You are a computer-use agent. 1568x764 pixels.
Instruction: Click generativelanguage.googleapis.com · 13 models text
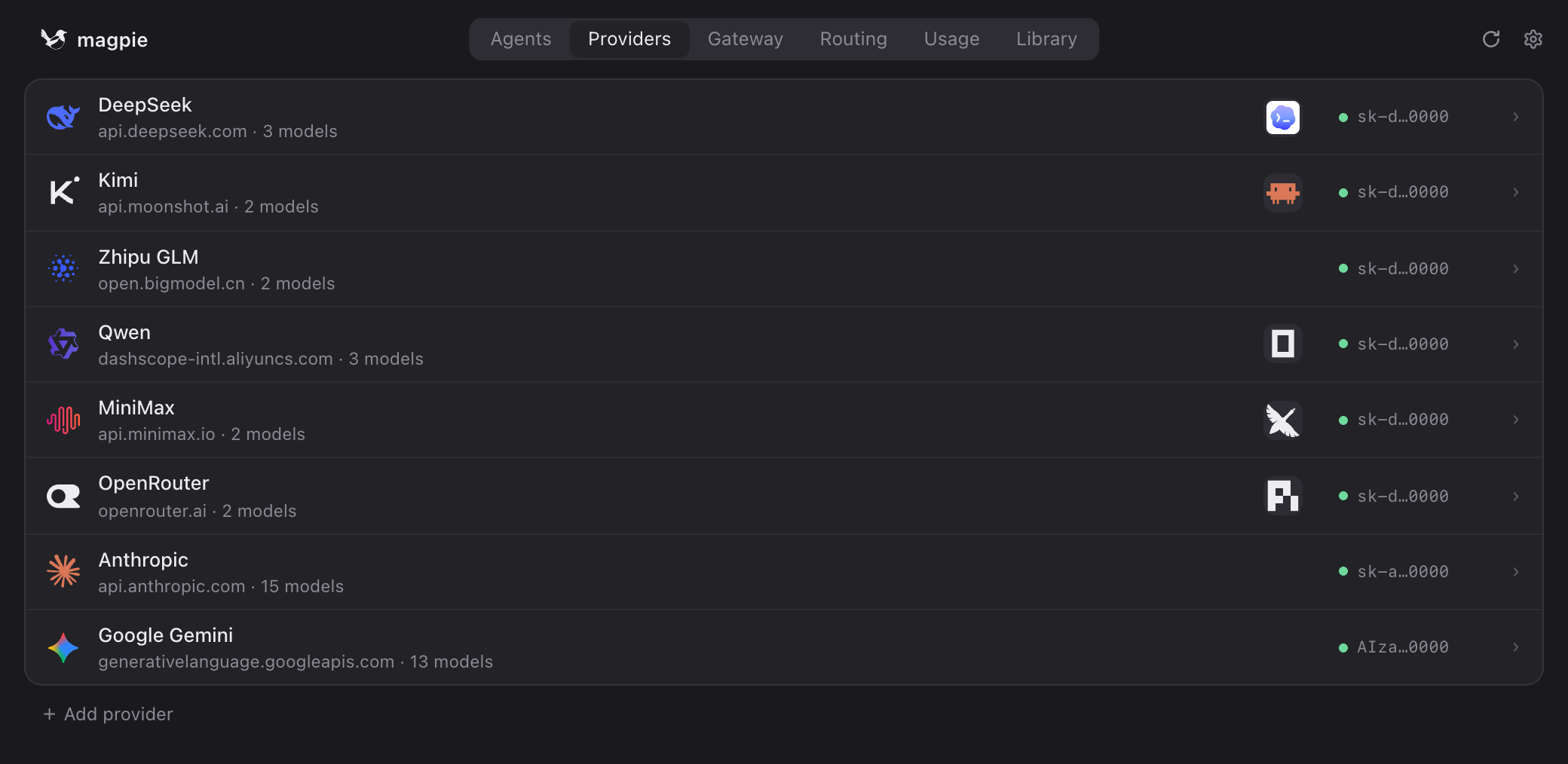pos(296,662)
